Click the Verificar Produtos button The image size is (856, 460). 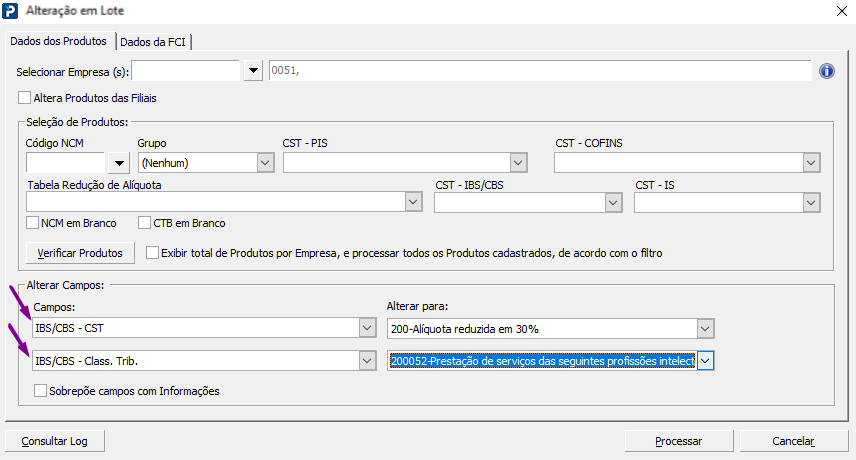[80, 253]
